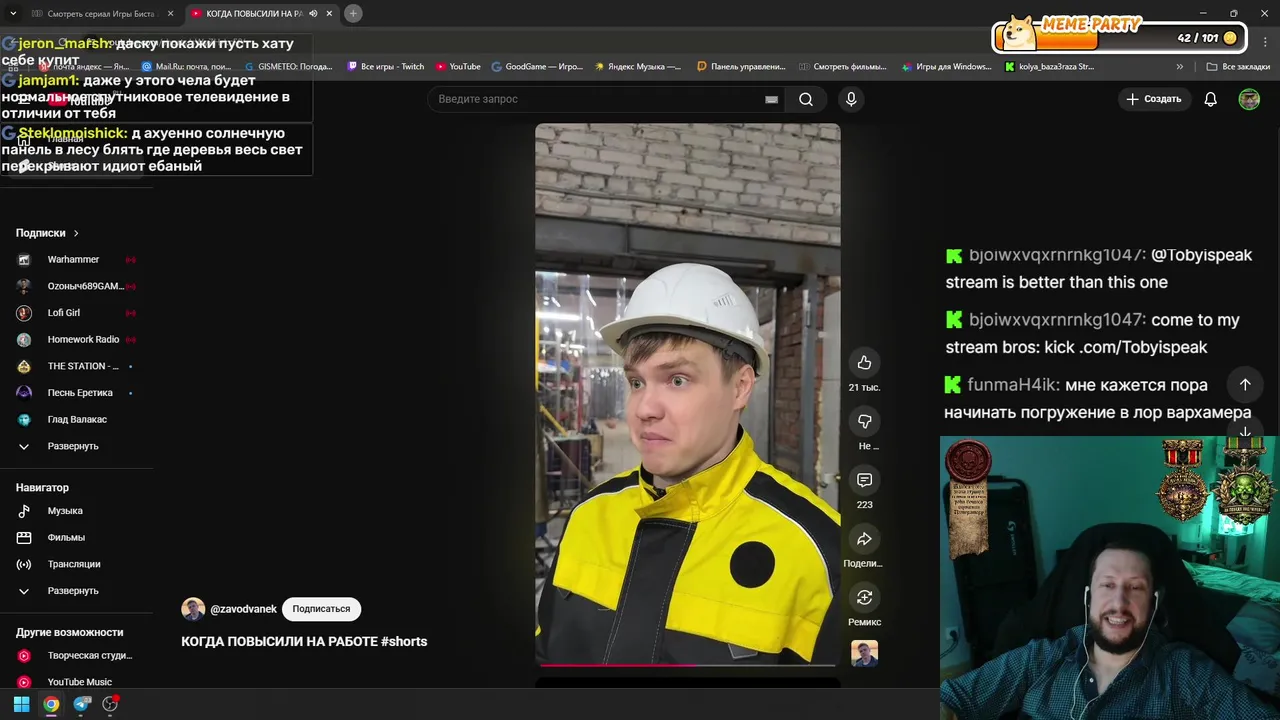Open the Все игры - Twitch bookmark
The height and width of the screenshot is (720, 1280).
386,67
